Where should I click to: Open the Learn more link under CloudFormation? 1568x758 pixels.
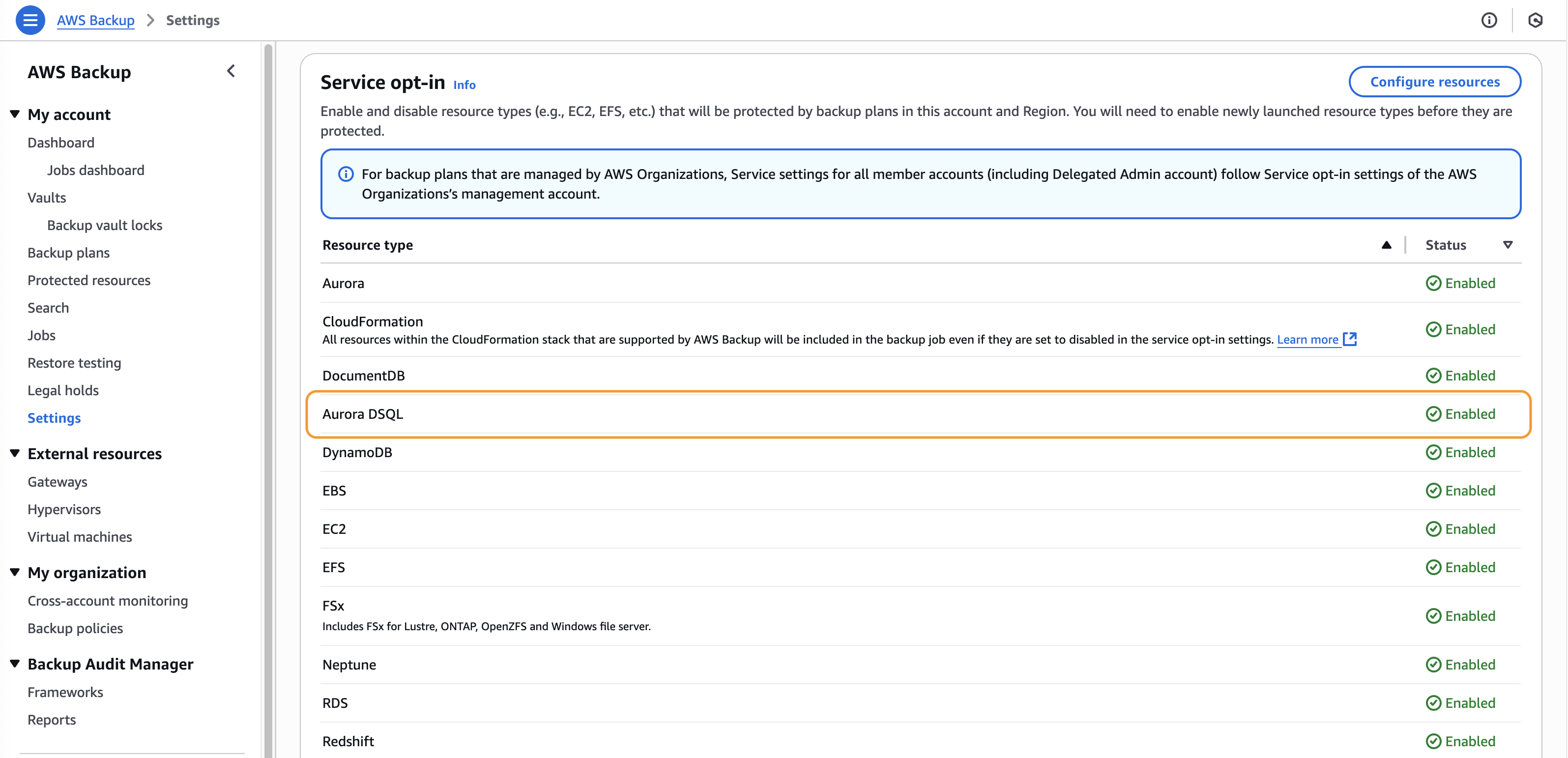[1308, 339]
